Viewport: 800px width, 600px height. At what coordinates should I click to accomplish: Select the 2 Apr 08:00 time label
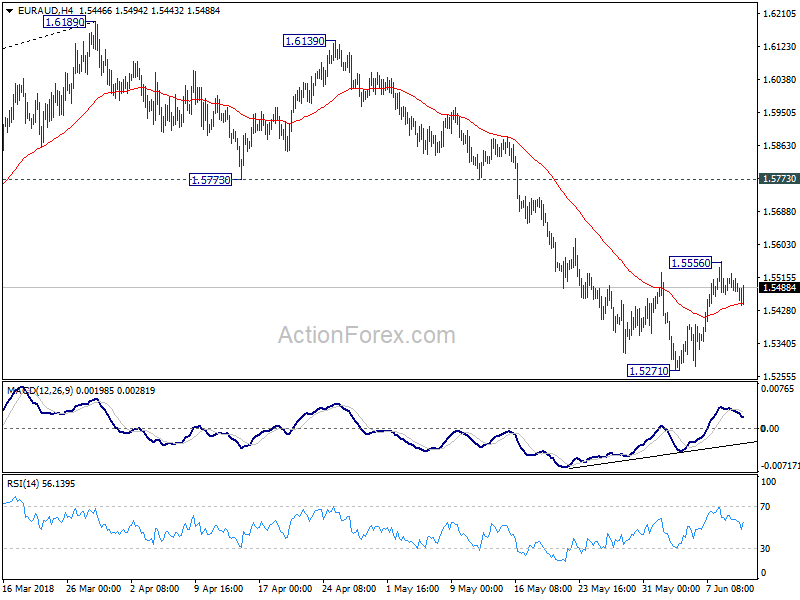click(155, 588)
